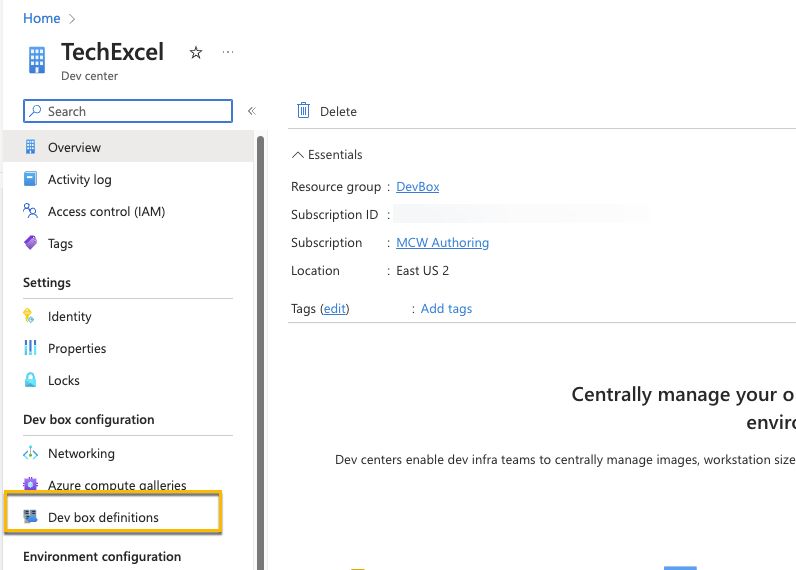Click the Dev box definitions icon
This screenshot has height=570, width=796.
click(30, 517)
